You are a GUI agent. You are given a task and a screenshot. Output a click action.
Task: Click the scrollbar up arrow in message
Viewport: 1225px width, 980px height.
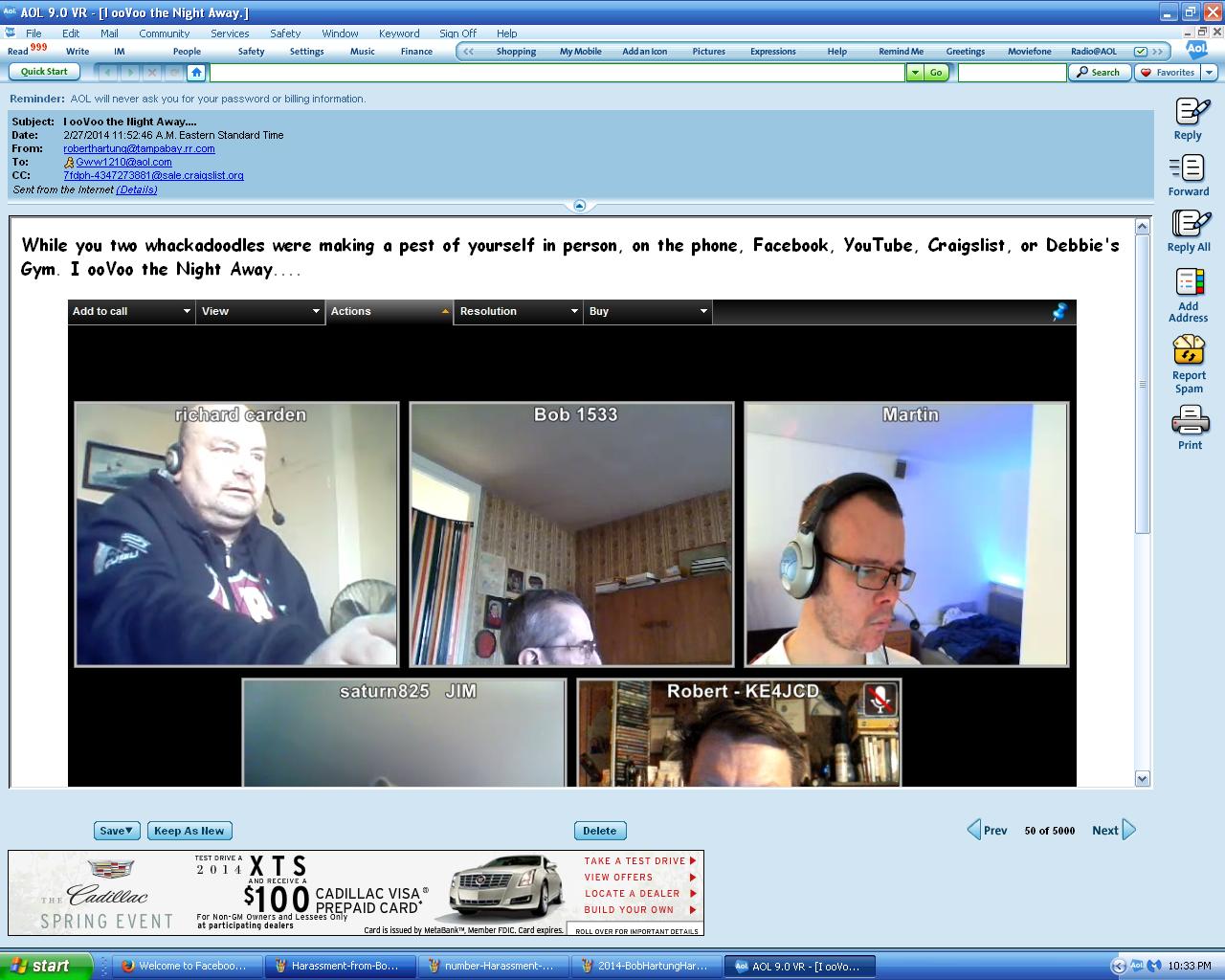tap(1142, 227)
